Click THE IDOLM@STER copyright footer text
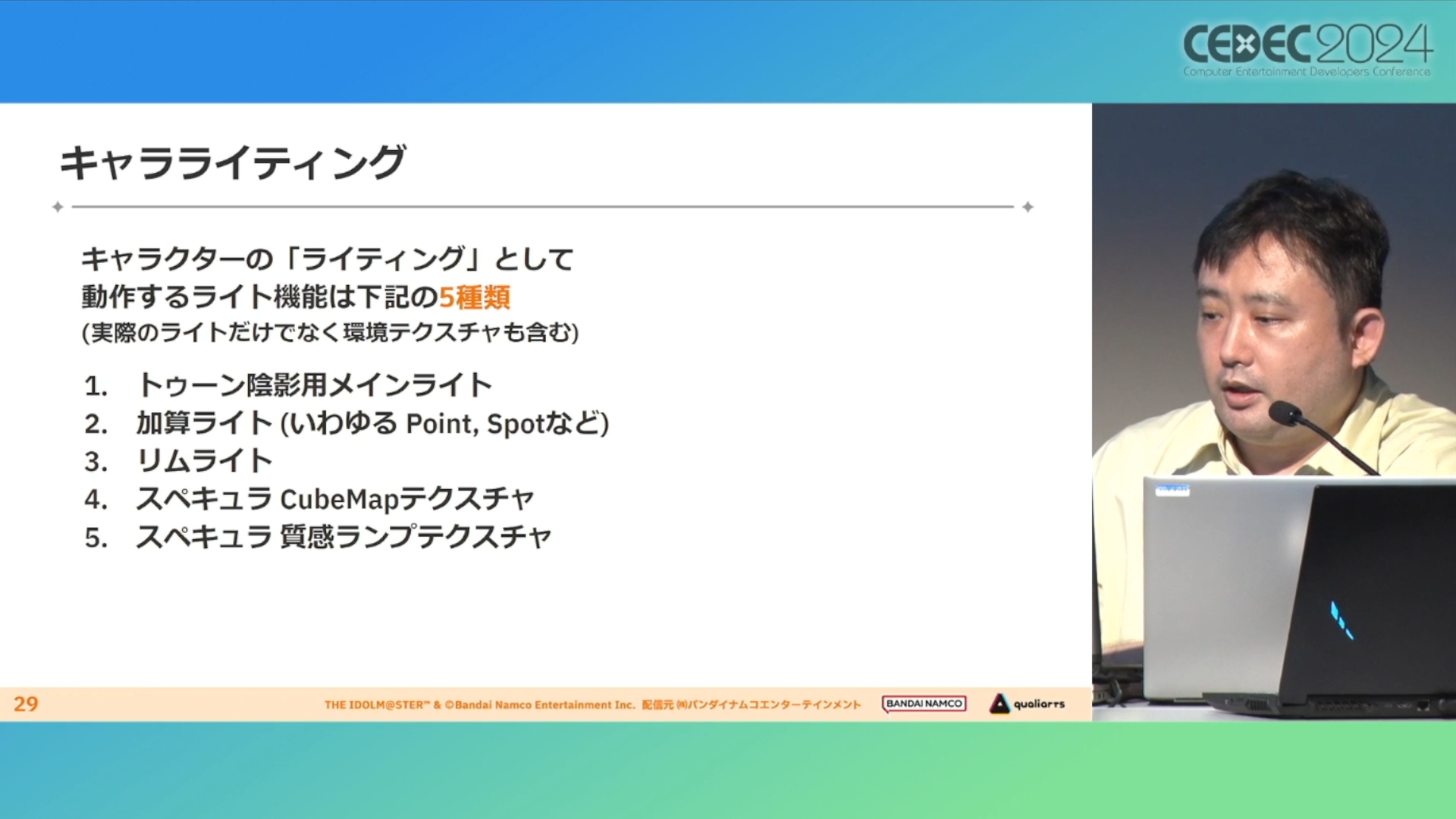Image resolution: width=1456 pixels, height=819 pixels. (x=592, y=704)
